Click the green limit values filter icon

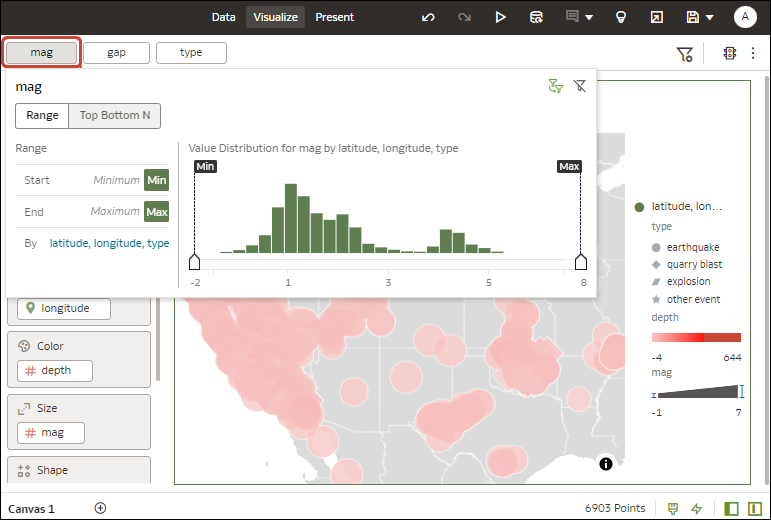pos(556,86)
